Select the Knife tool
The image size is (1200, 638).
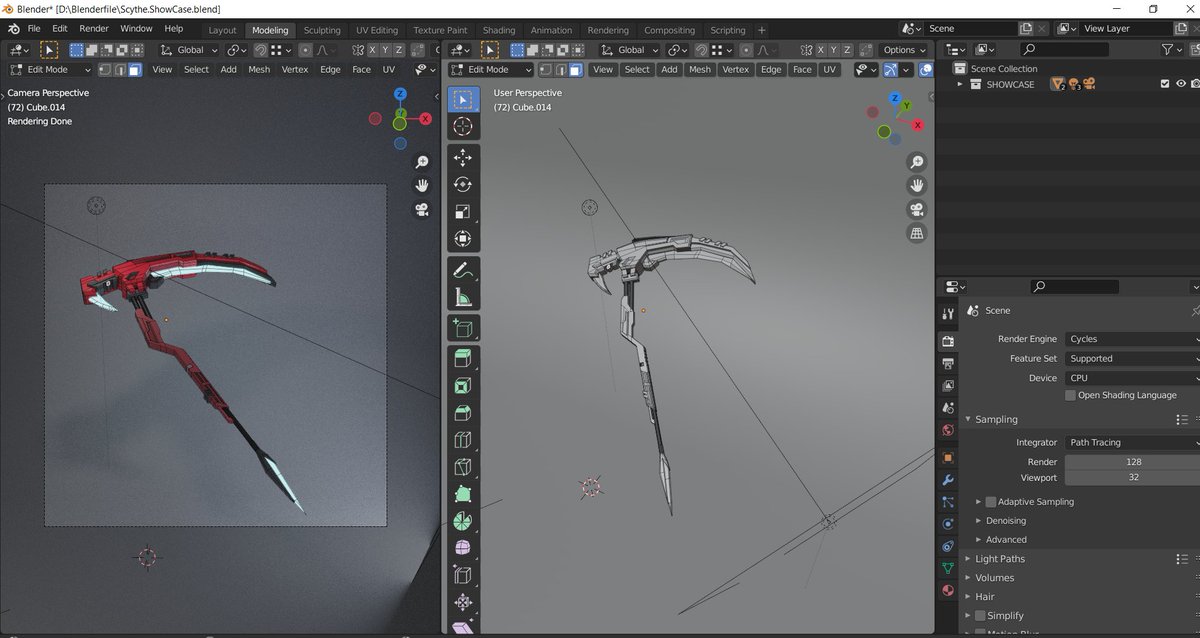(x=463, y=467)
